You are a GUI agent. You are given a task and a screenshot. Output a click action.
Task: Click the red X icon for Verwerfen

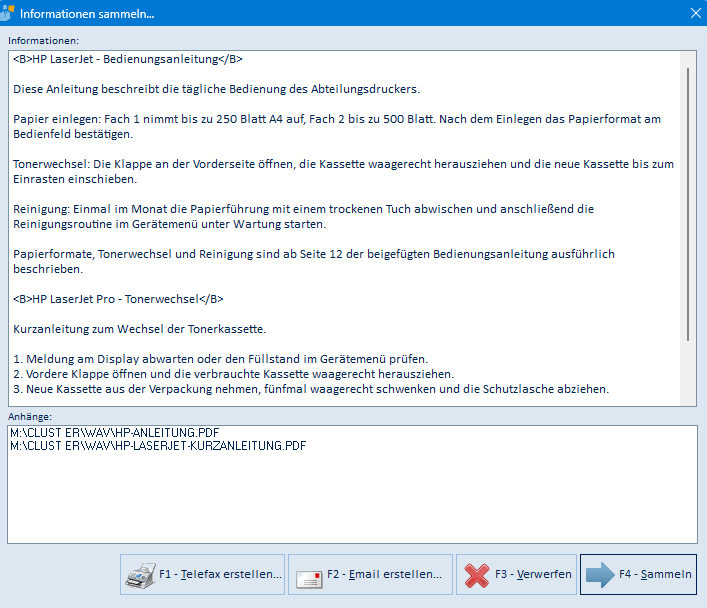point(477,576)
